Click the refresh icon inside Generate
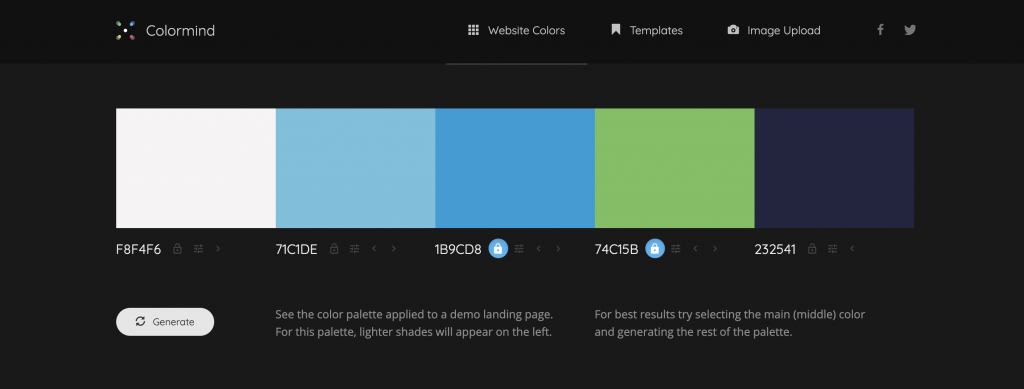1024x389 pixels. (x=140, y=321)
